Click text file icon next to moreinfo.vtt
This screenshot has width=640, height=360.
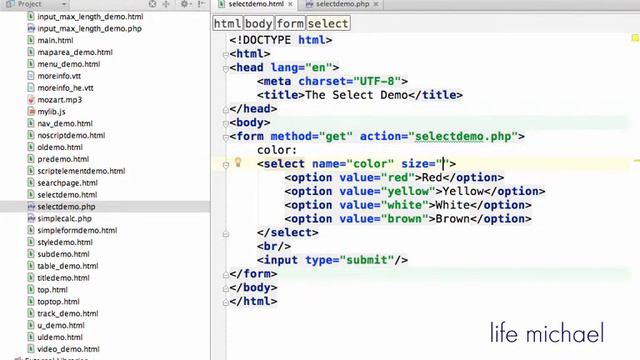31,76
